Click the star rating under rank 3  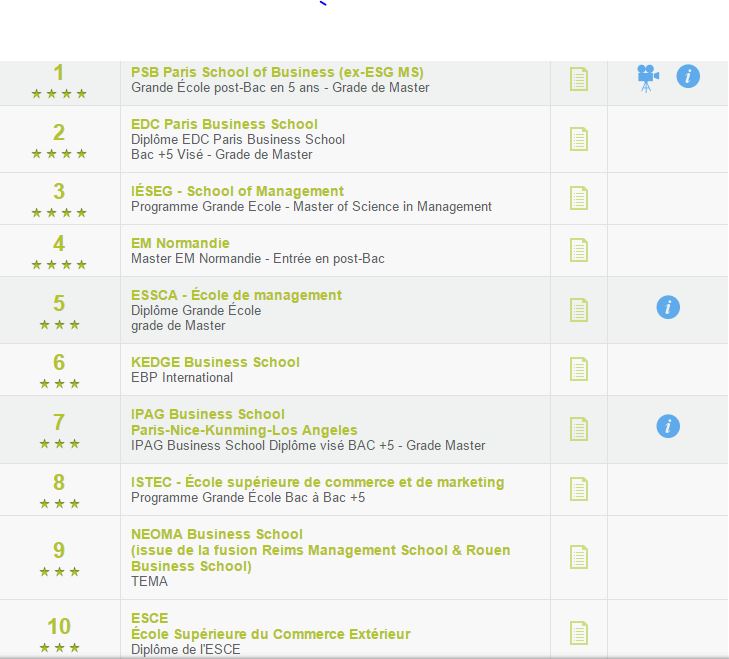pos(59,213)
